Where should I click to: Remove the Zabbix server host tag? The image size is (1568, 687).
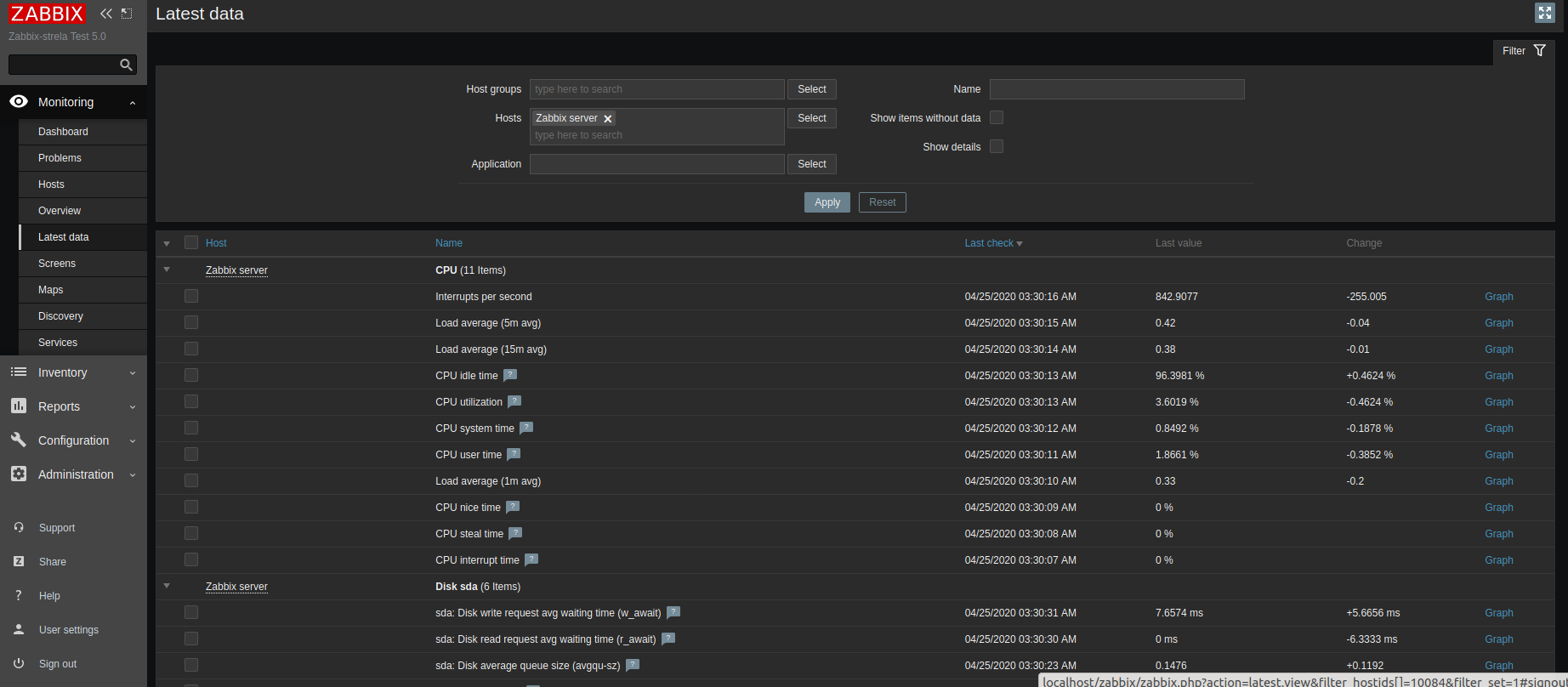click(608, 119)
